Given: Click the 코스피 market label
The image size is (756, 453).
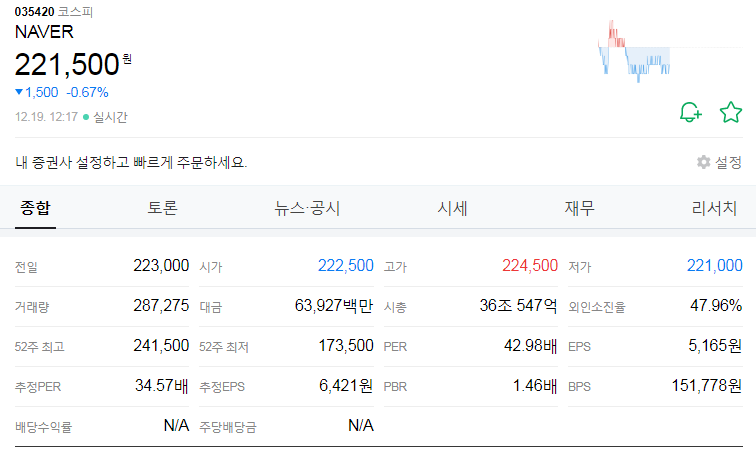Looking at the screenshot, I should (x=75, y=12).
